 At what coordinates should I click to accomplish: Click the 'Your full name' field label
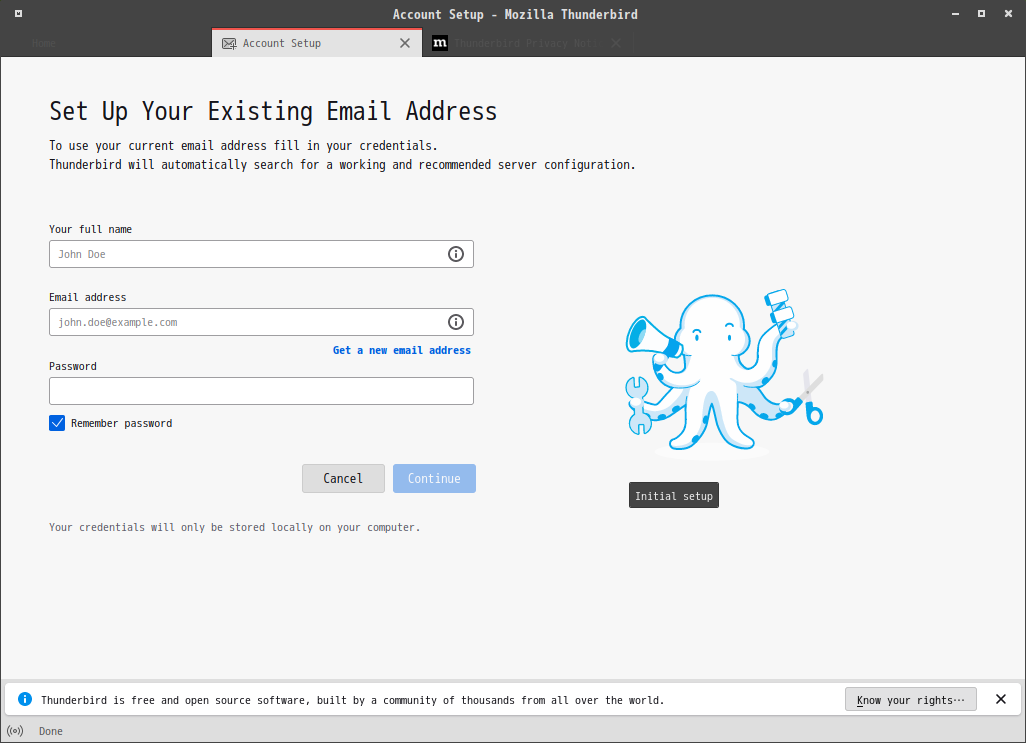tap(90, 229)
